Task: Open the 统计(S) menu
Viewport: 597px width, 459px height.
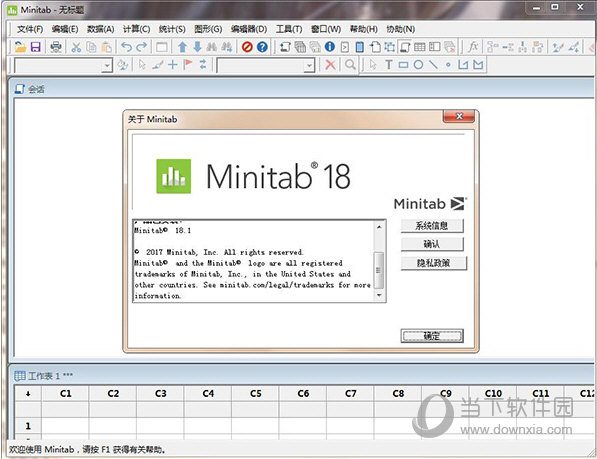Action: [x=172, y=29]
